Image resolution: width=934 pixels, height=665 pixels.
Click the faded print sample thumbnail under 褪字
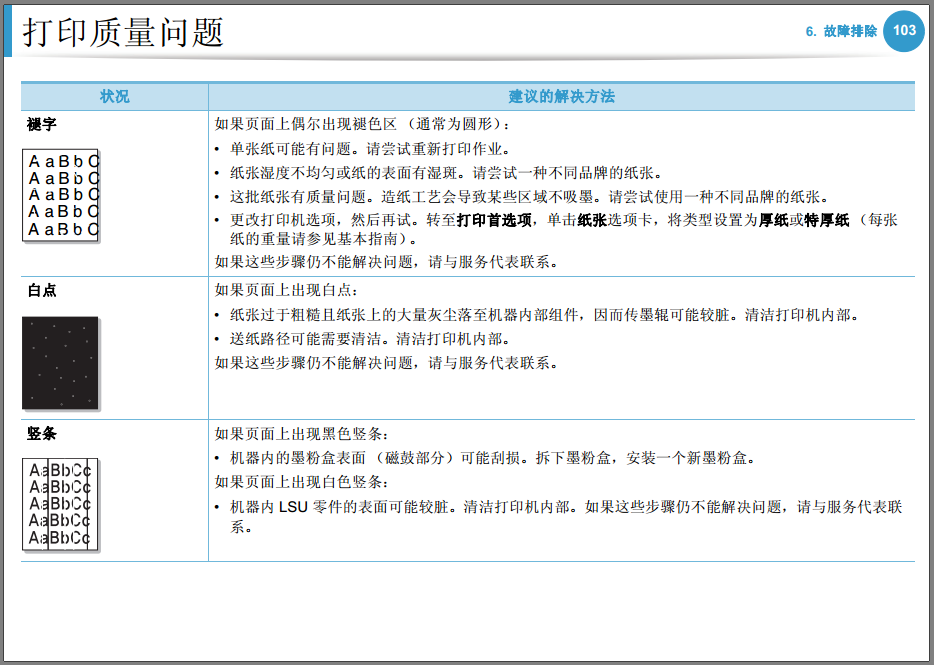pyautogui.click(x=61, y=195)
